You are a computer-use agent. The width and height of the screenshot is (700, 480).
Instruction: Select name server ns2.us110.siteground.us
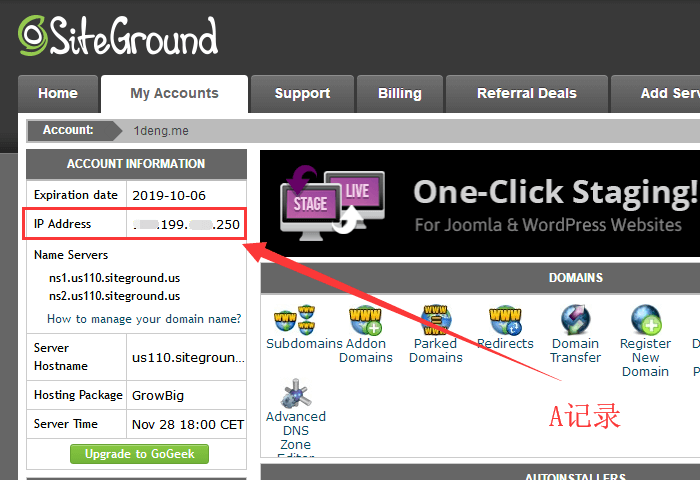tap(114, 296)
